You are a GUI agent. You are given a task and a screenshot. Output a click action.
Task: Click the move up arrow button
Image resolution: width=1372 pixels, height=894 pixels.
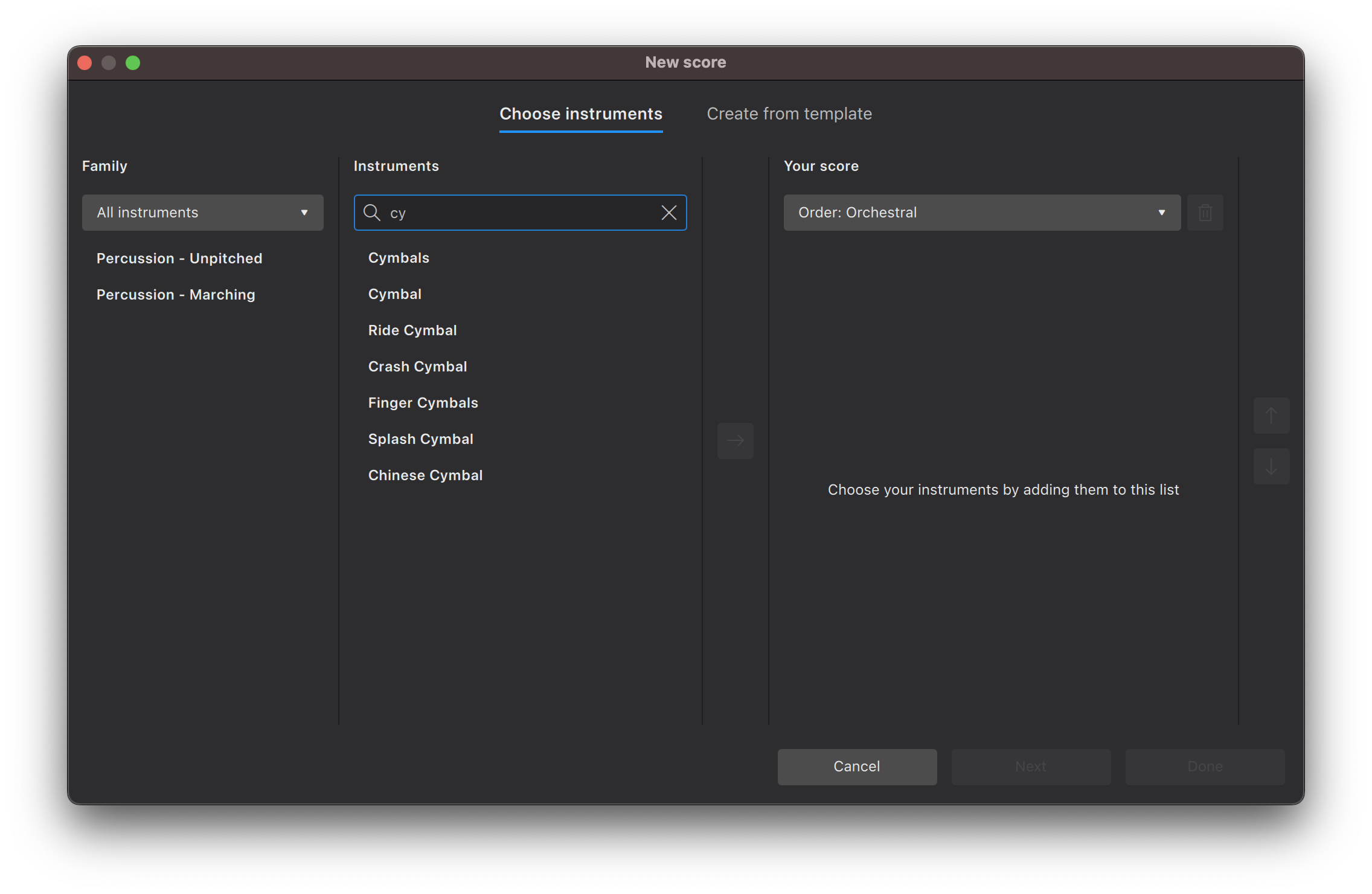1271,416
